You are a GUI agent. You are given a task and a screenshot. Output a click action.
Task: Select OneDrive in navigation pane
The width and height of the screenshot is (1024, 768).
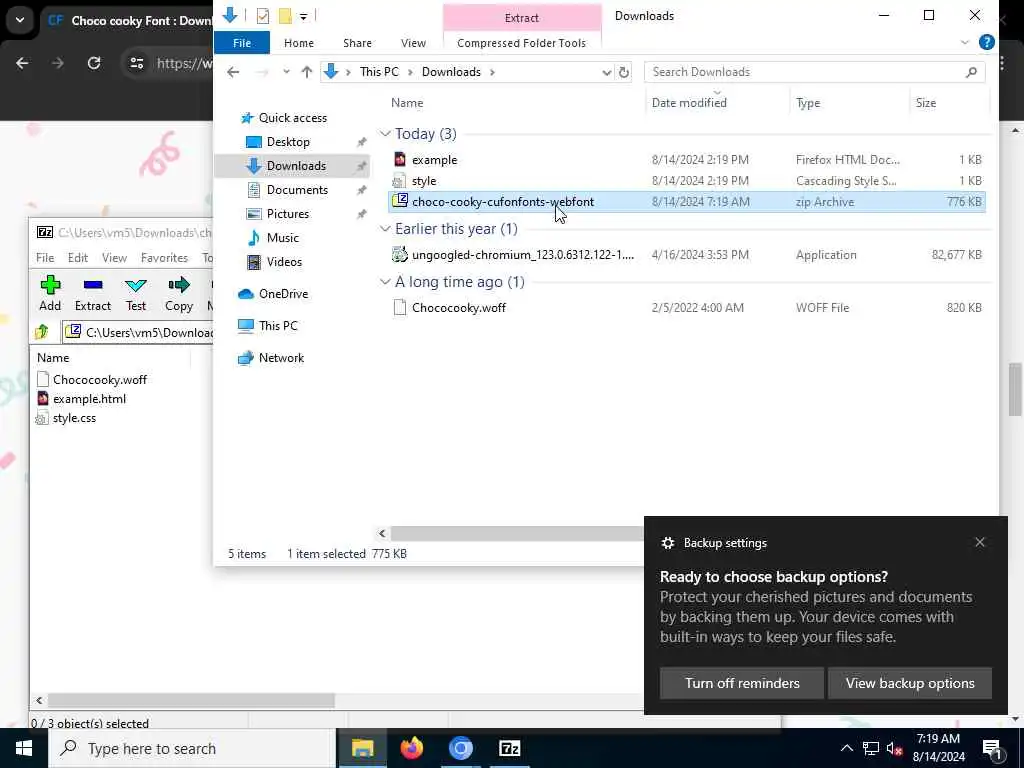(283, 293)
